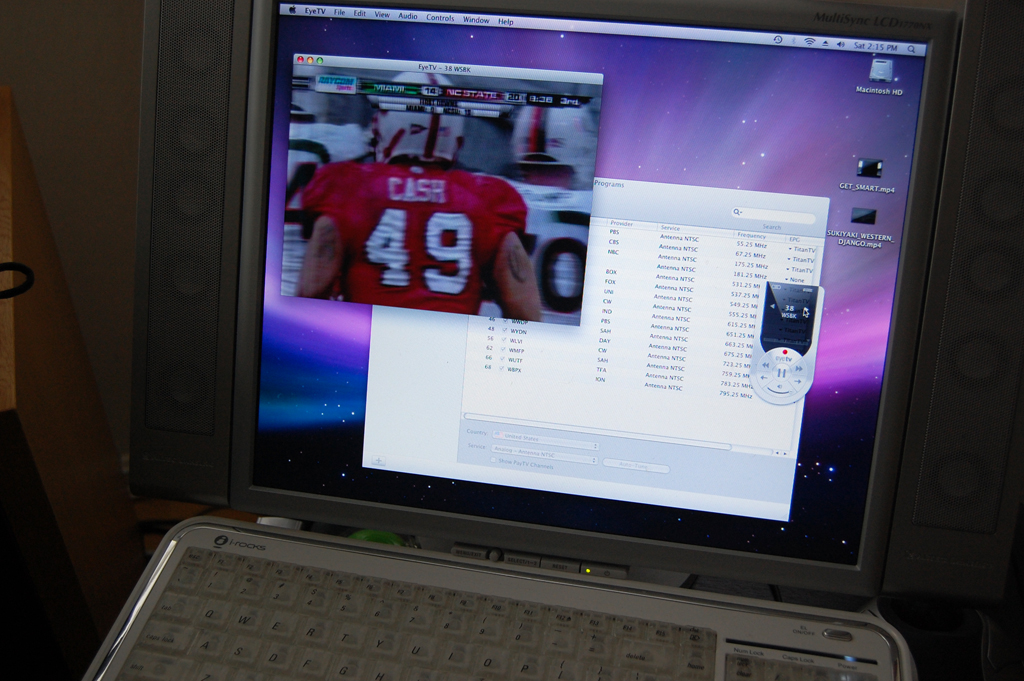Open the Help menu

(505, 22)
